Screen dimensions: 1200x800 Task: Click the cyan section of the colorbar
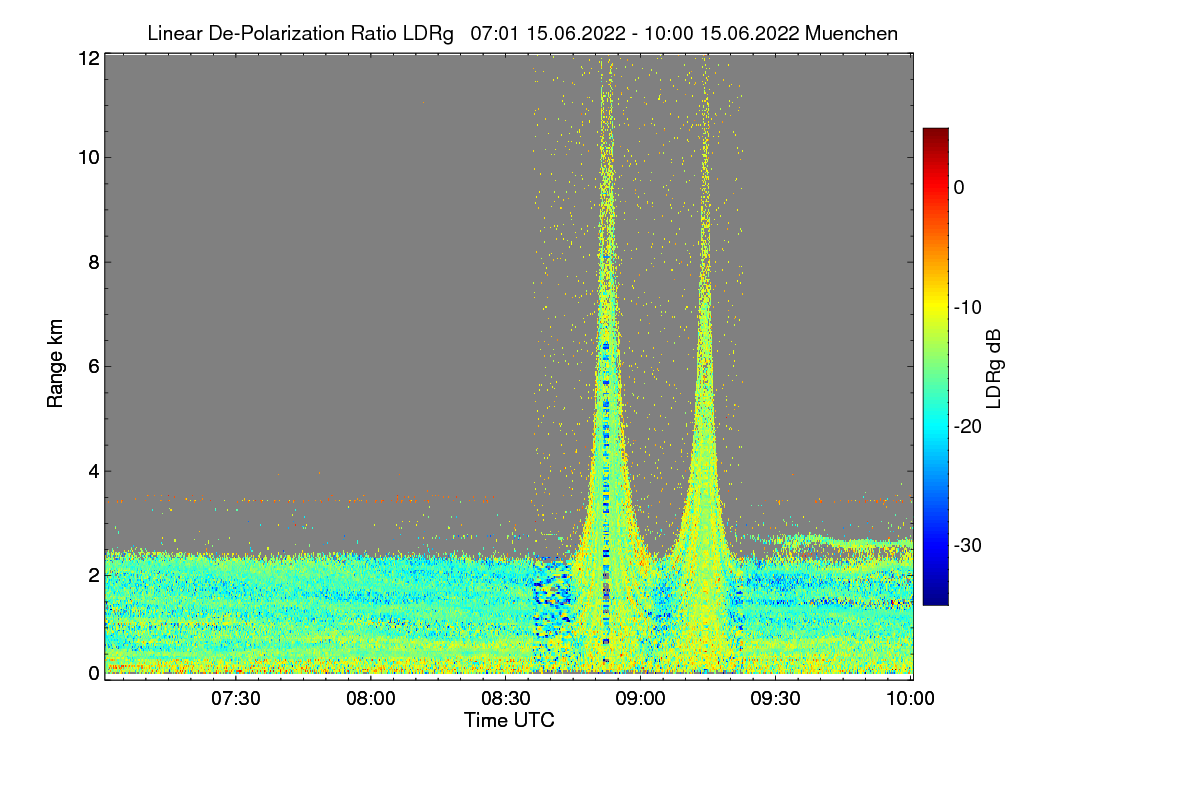935,426
